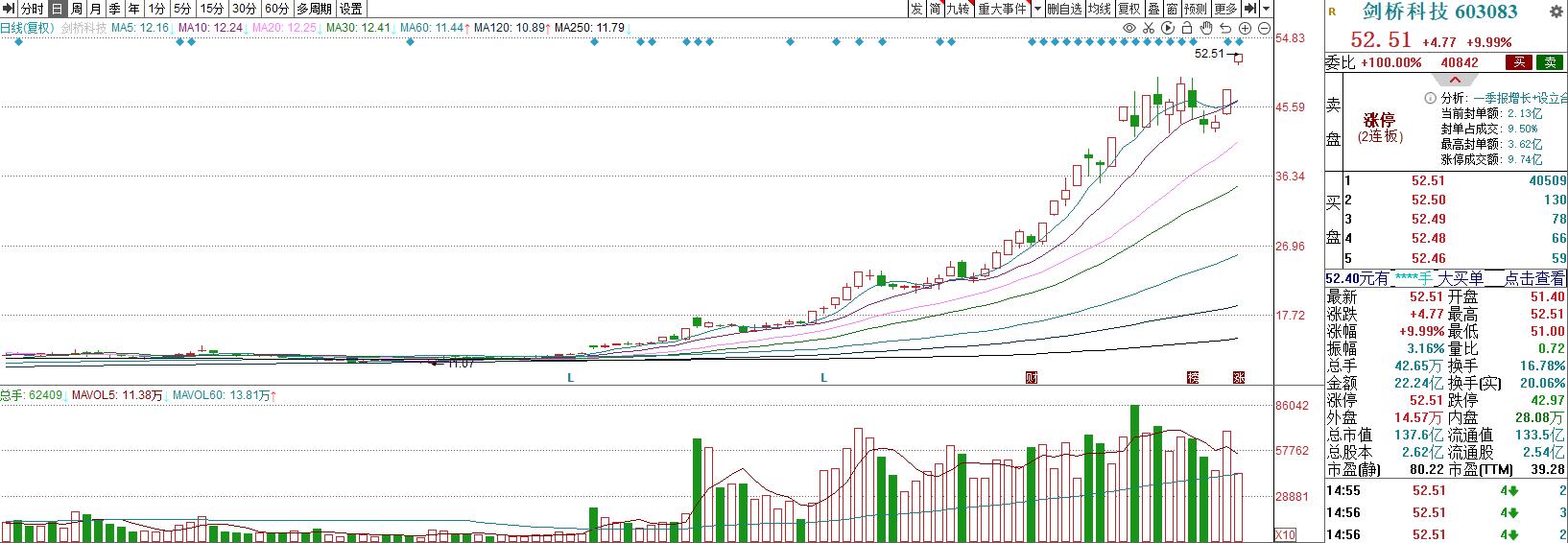
Task: Toggle 均线 moving average display
Action: pyautogui.click(x=1099, y=9)
